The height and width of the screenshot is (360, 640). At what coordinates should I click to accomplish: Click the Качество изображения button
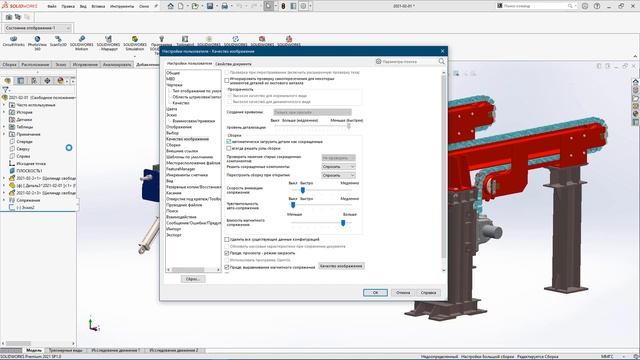[341, 266]
